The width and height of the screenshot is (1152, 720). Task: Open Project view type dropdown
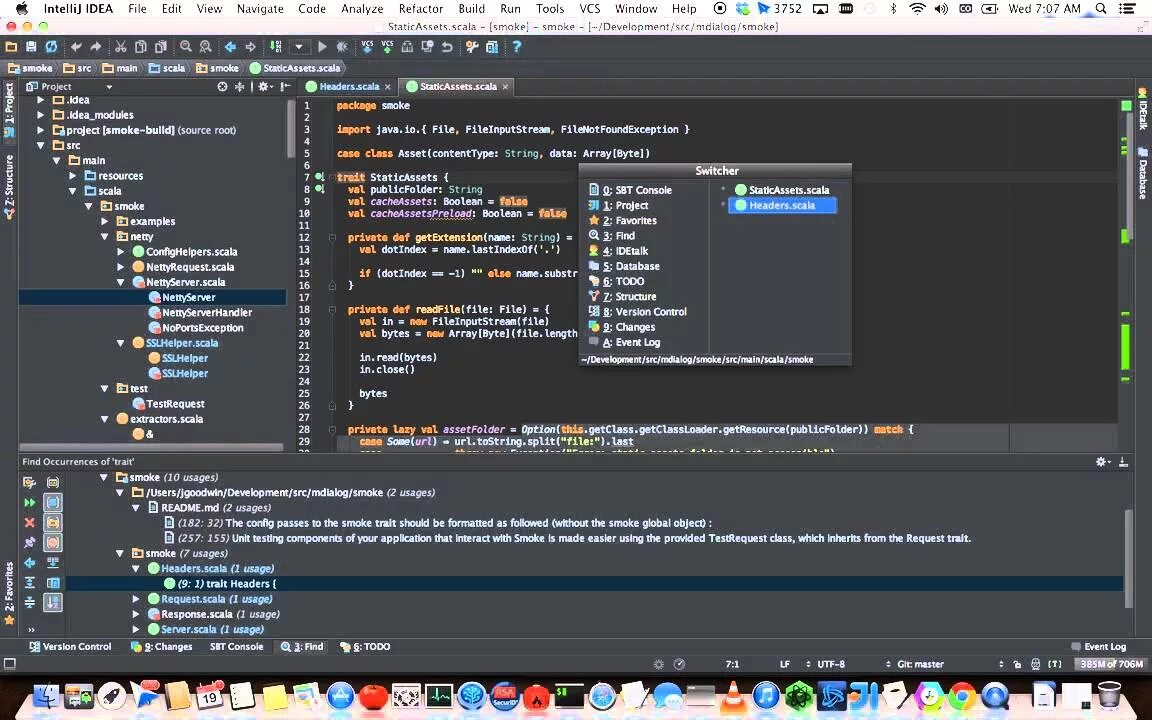tap(109, 87)
